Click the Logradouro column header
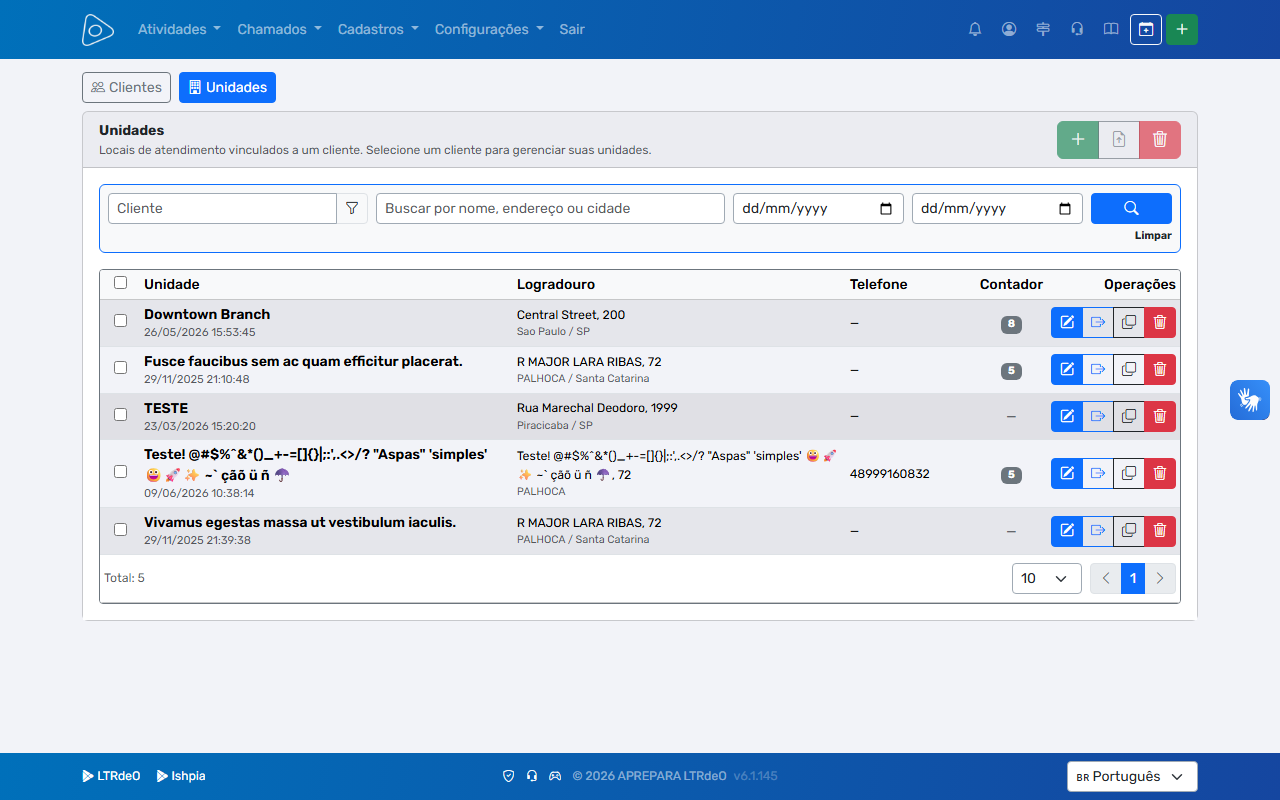 click(556, 284)
